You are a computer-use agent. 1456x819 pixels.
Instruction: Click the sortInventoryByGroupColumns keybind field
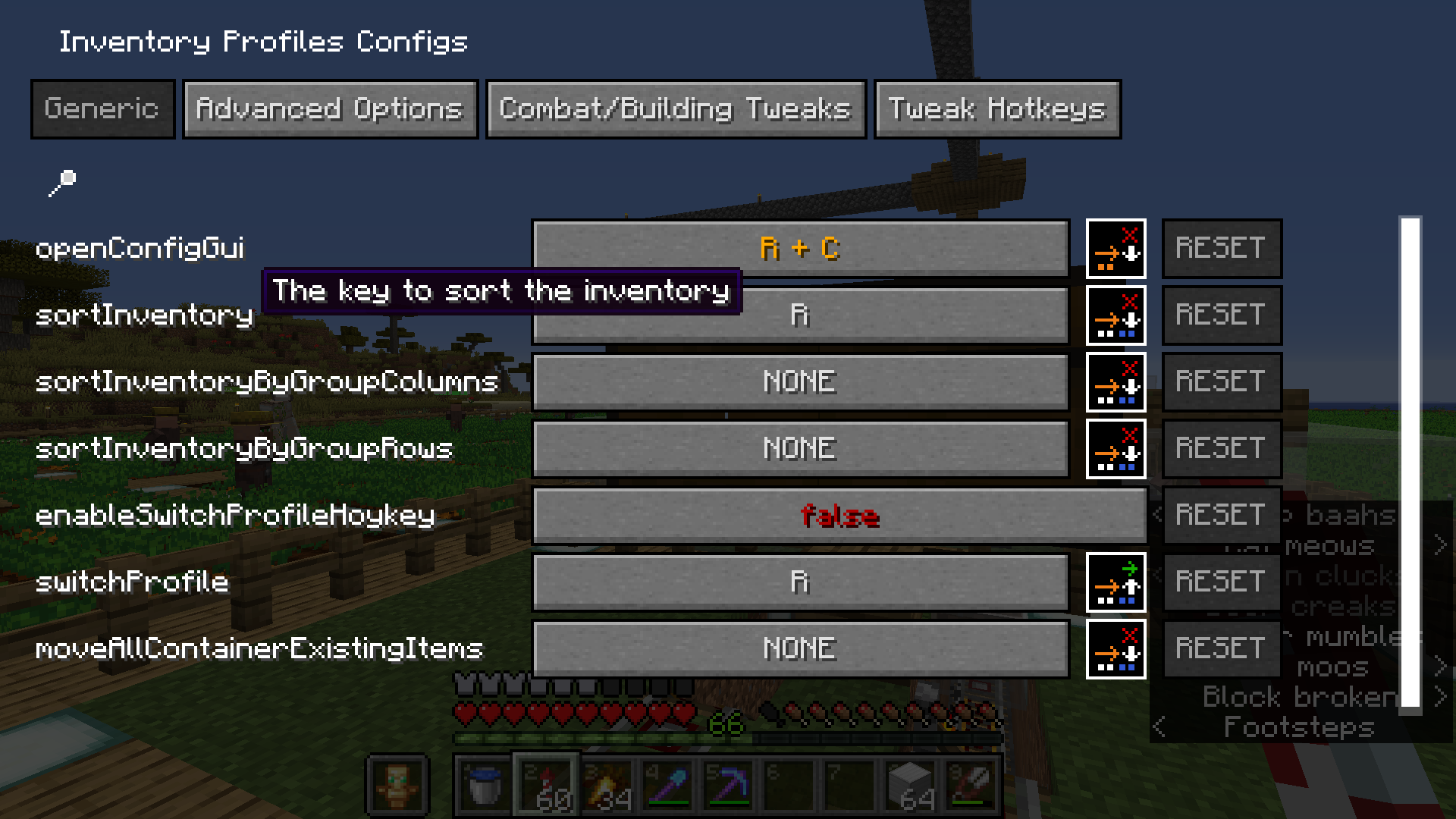point(801,380)
